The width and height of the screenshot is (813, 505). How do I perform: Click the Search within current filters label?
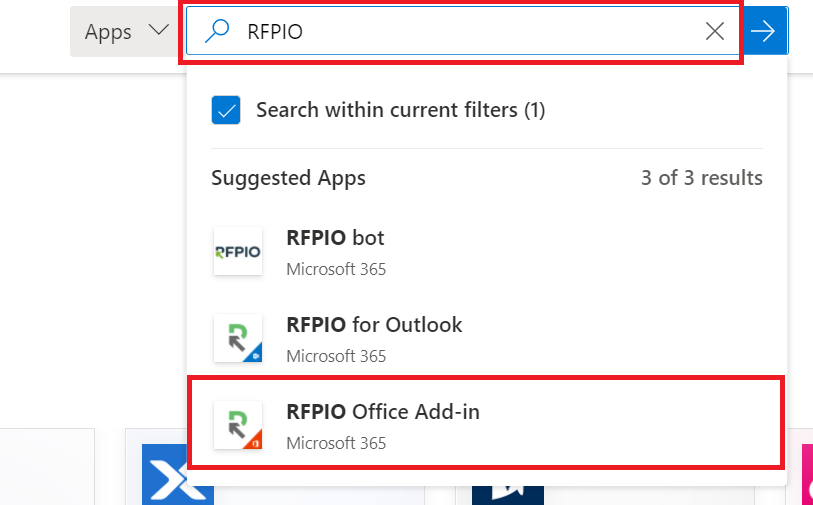(x=400, y=110)
